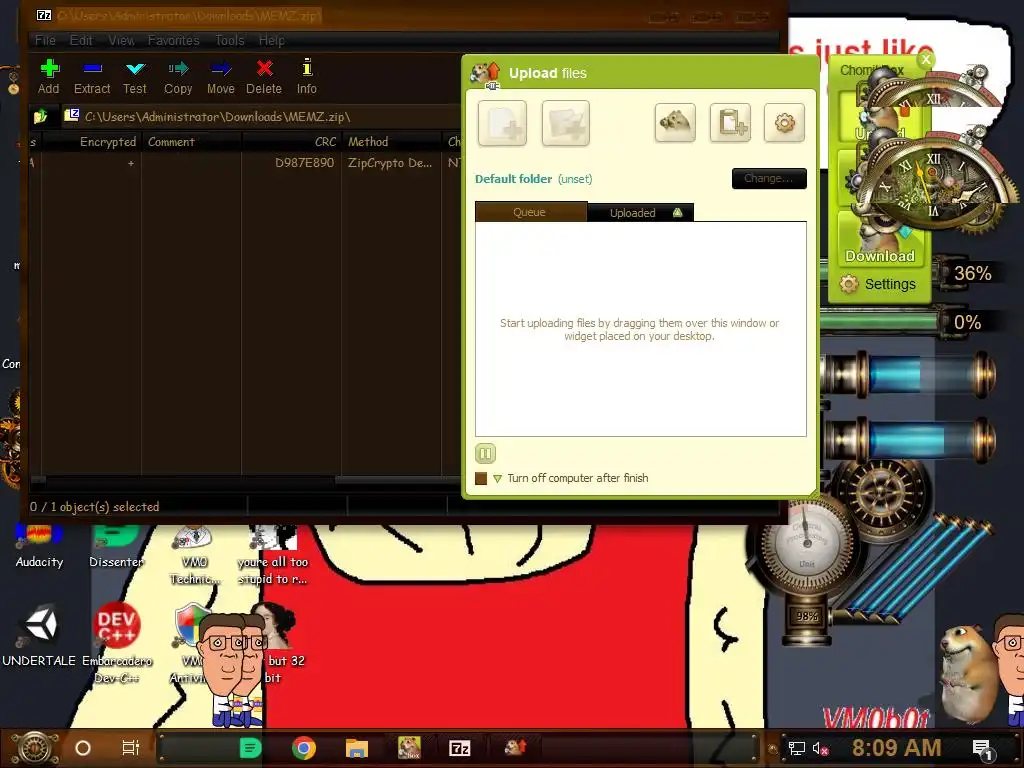Expand the triangle beside Turn off computer

pyautogui.click(x=498, y=479)
